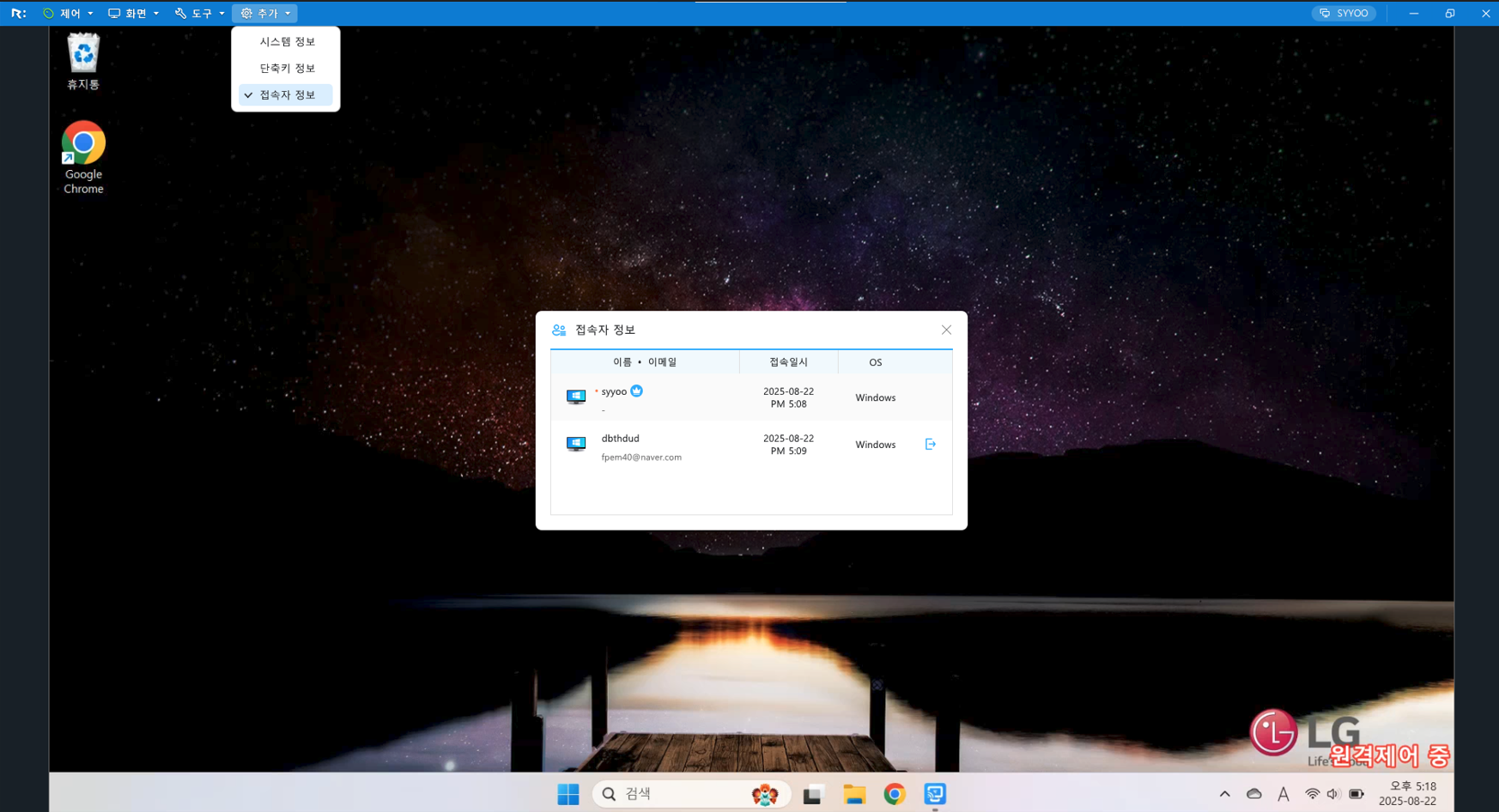Toggle the Korean IME indicator in system tray

pyautogui.click(x=1283, y=794)
